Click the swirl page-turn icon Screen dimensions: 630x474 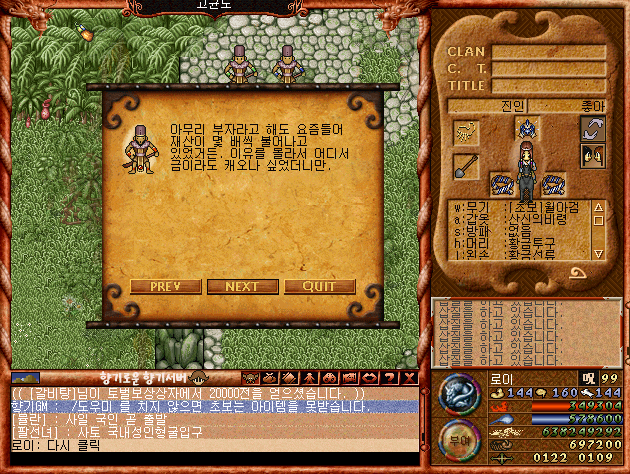pyautogui.click(x=578, y=274)
